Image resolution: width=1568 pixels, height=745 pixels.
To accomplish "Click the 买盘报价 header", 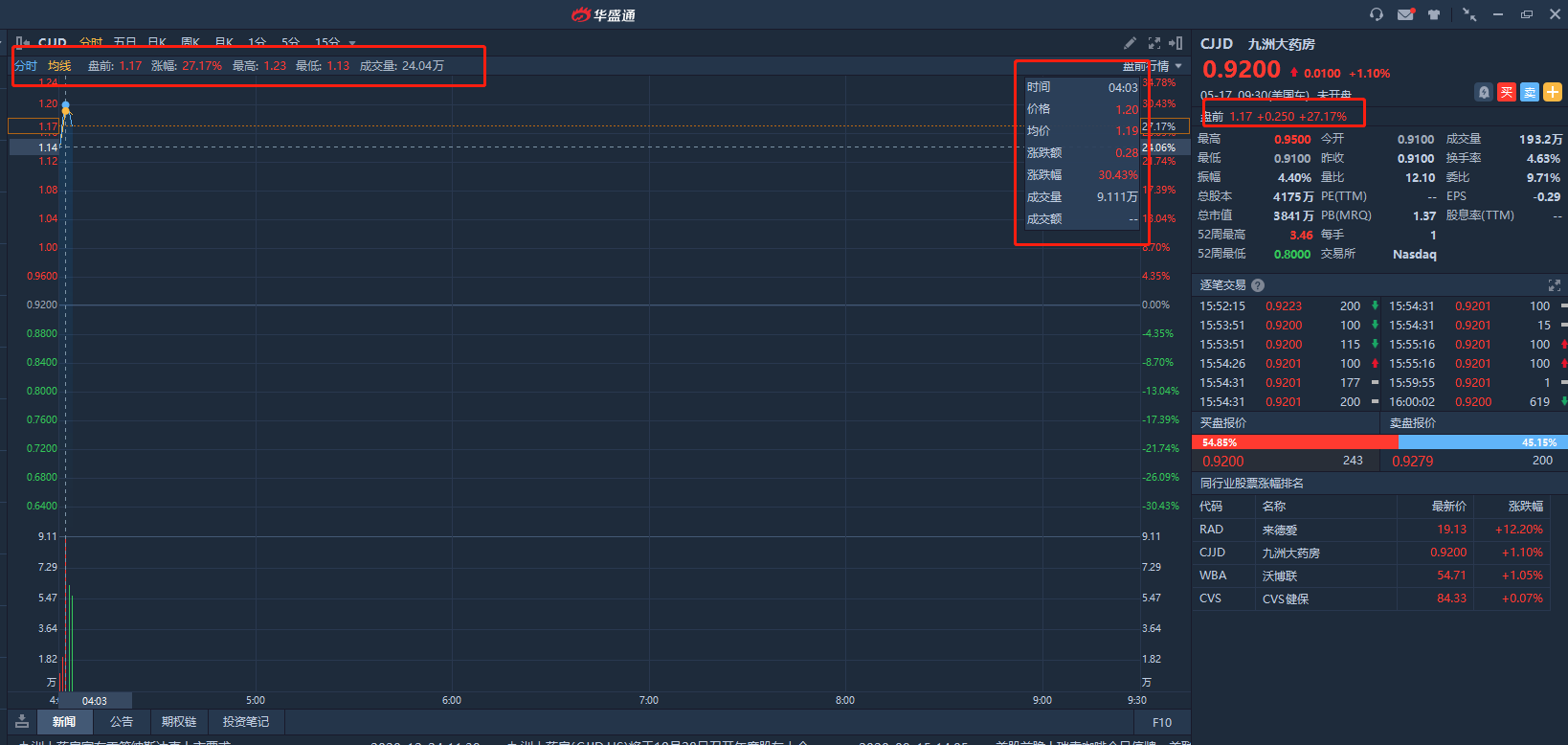I will [x=1223, y=423].
